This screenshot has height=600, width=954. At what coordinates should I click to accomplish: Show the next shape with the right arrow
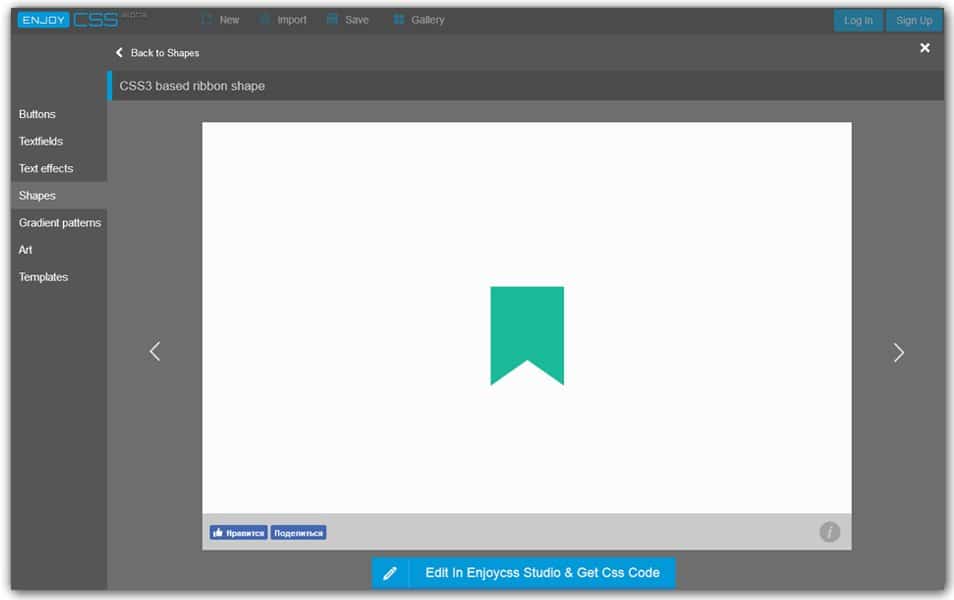coord(898,352)
